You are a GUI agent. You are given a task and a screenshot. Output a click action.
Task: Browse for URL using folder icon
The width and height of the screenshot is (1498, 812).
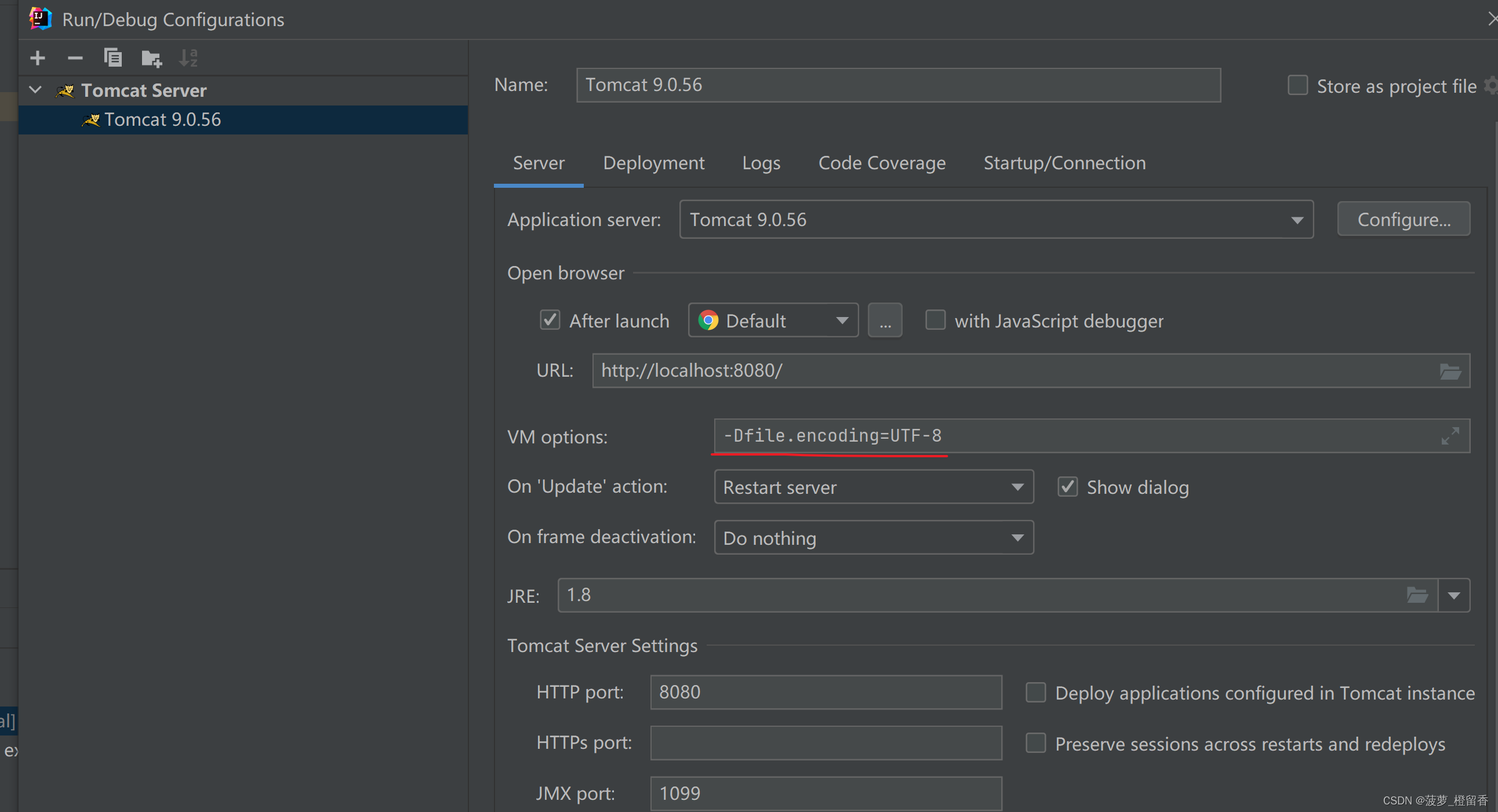(1450, 371)
